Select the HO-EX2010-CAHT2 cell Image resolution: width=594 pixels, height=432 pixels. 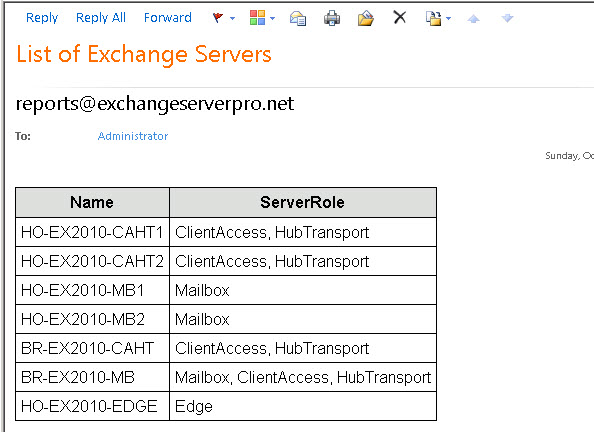point(92,261)
